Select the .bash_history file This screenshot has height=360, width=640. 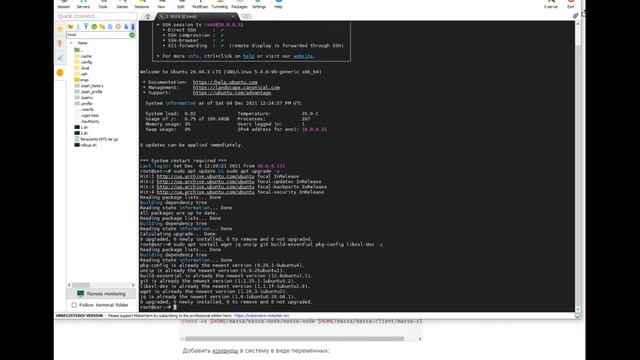pos(89,86)
